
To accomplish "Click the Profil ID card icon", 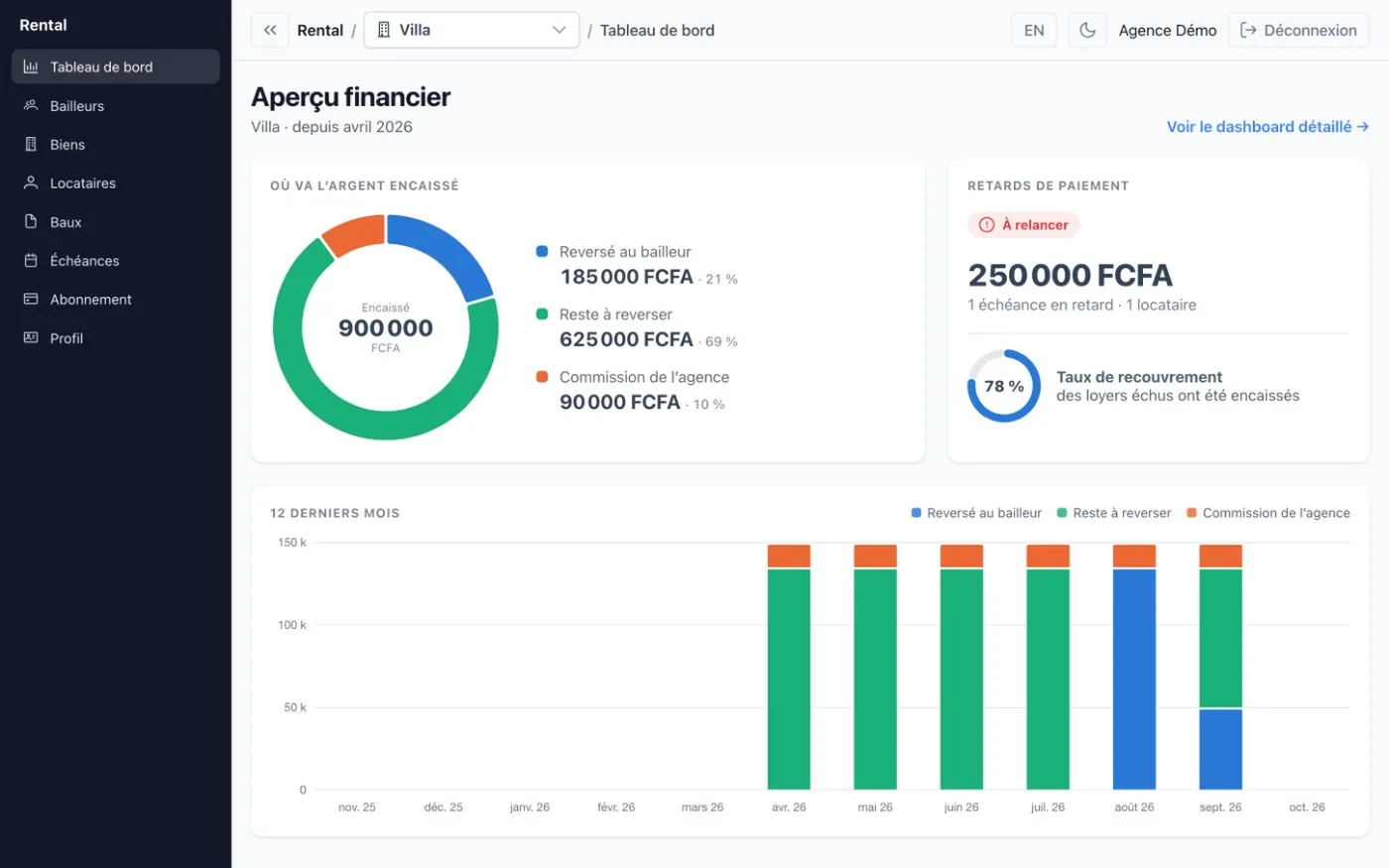I will (x=31, y=338).
